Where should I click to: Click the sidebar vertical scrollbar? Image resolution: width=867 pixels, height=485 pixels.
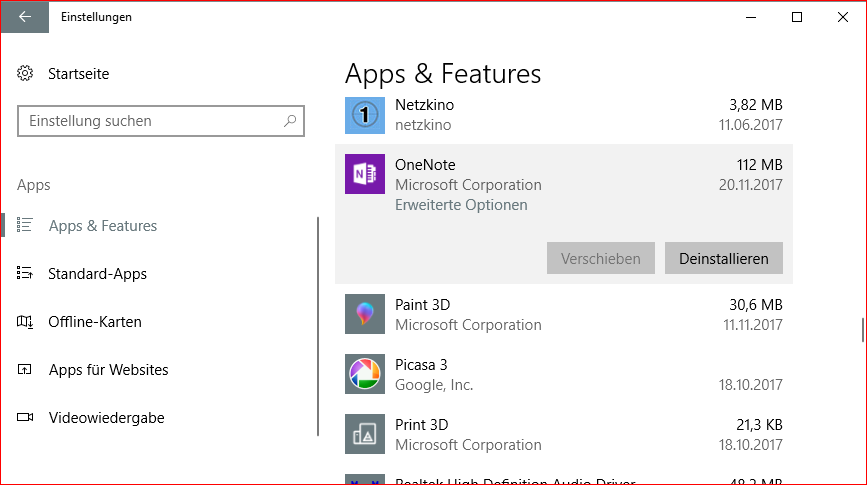[x=318, y=326]
